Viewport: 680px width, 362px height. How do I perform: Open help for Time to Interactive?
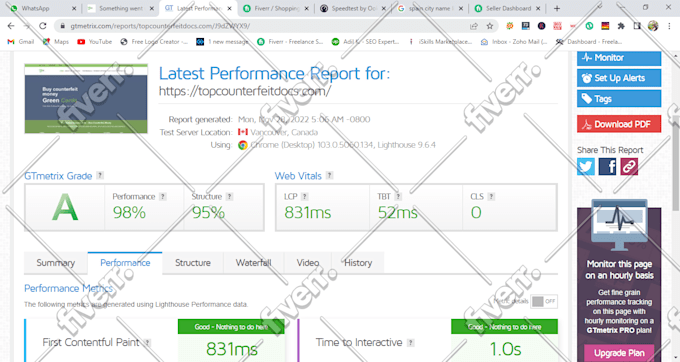[x=410, y=342]
